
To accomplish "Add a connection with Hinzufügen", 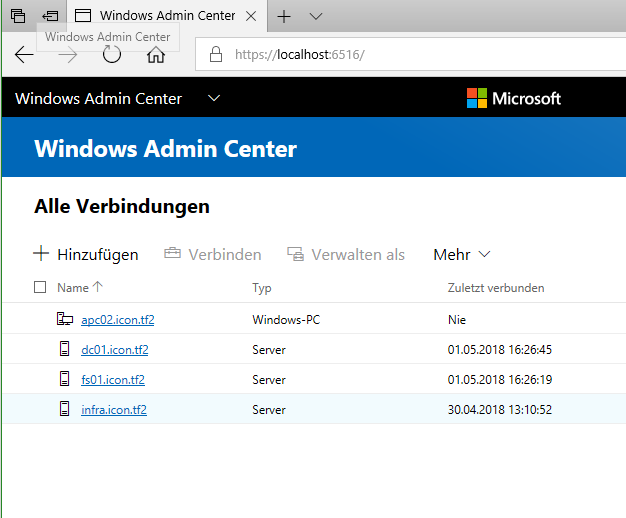I will [86, 254].
